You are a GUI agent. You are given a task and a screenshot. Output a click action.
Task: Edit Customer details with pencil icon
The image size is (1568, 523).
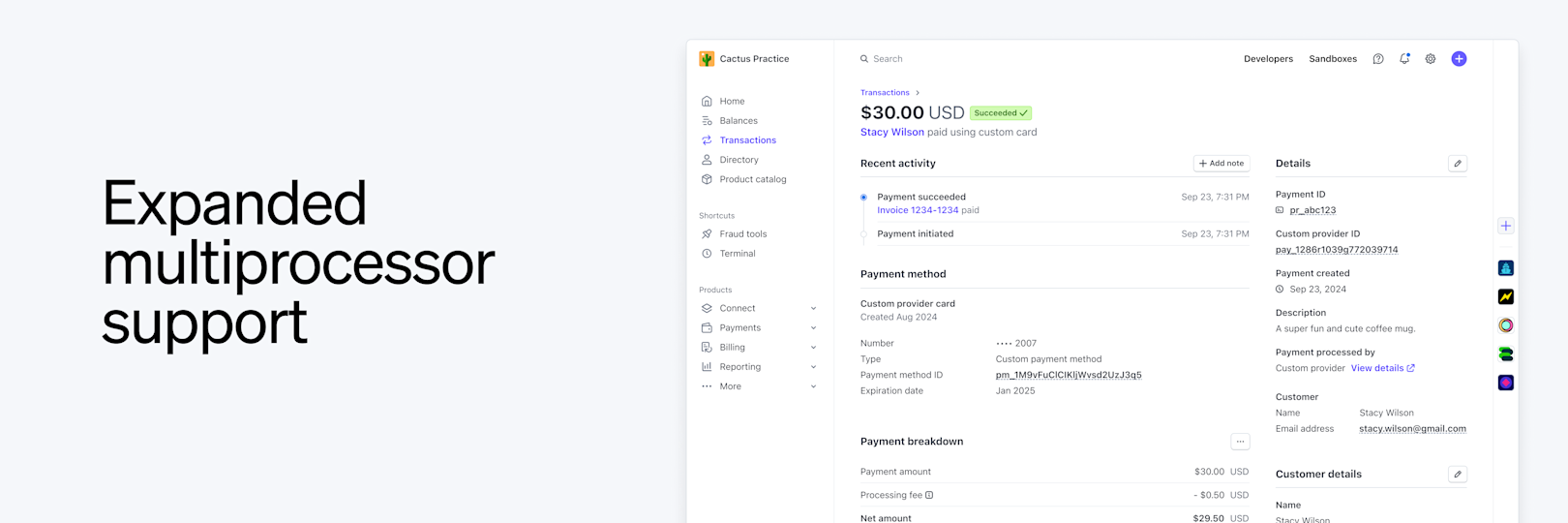coord(1458,475)
